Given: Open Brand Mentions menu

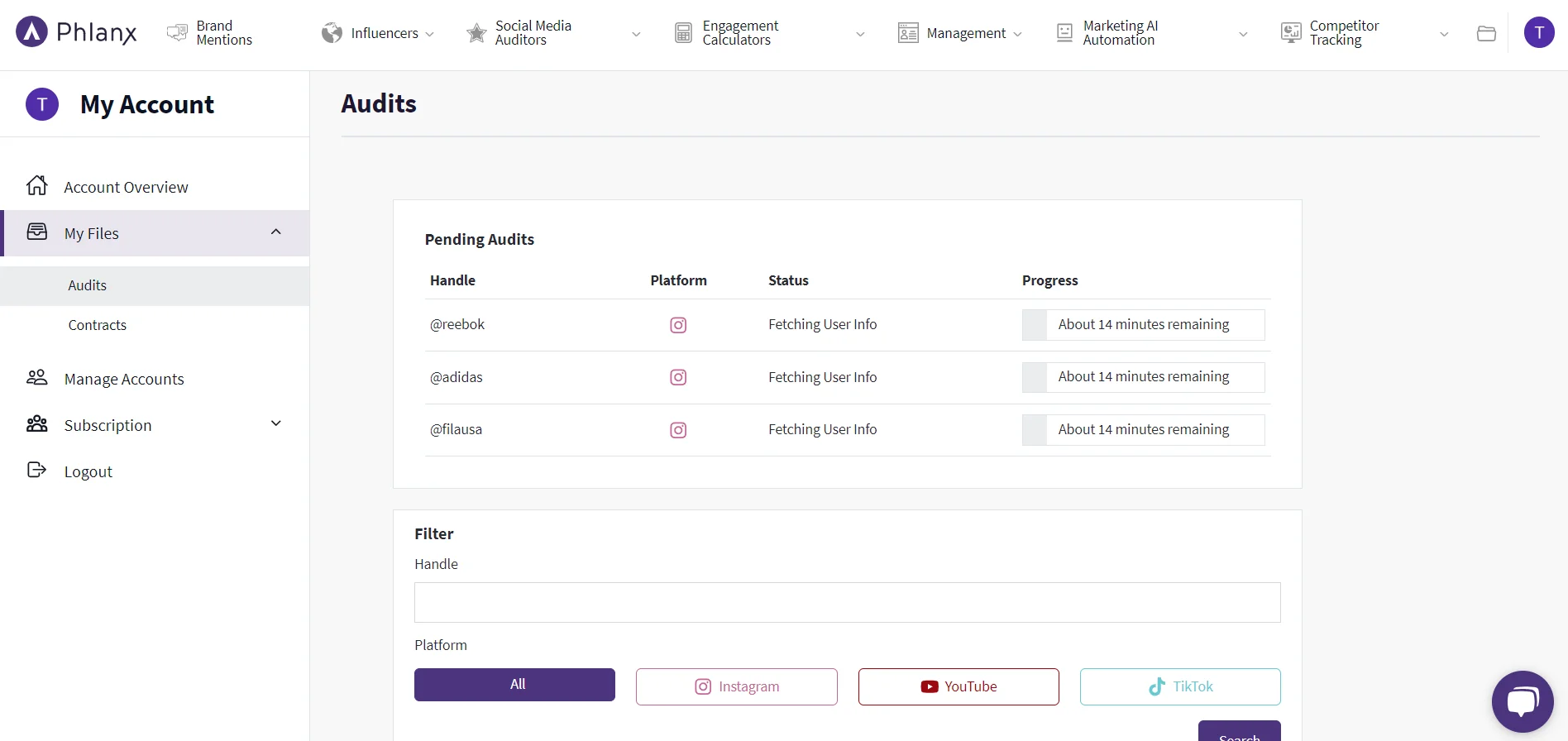Looking at the screenshot, I should click(224, 33).
